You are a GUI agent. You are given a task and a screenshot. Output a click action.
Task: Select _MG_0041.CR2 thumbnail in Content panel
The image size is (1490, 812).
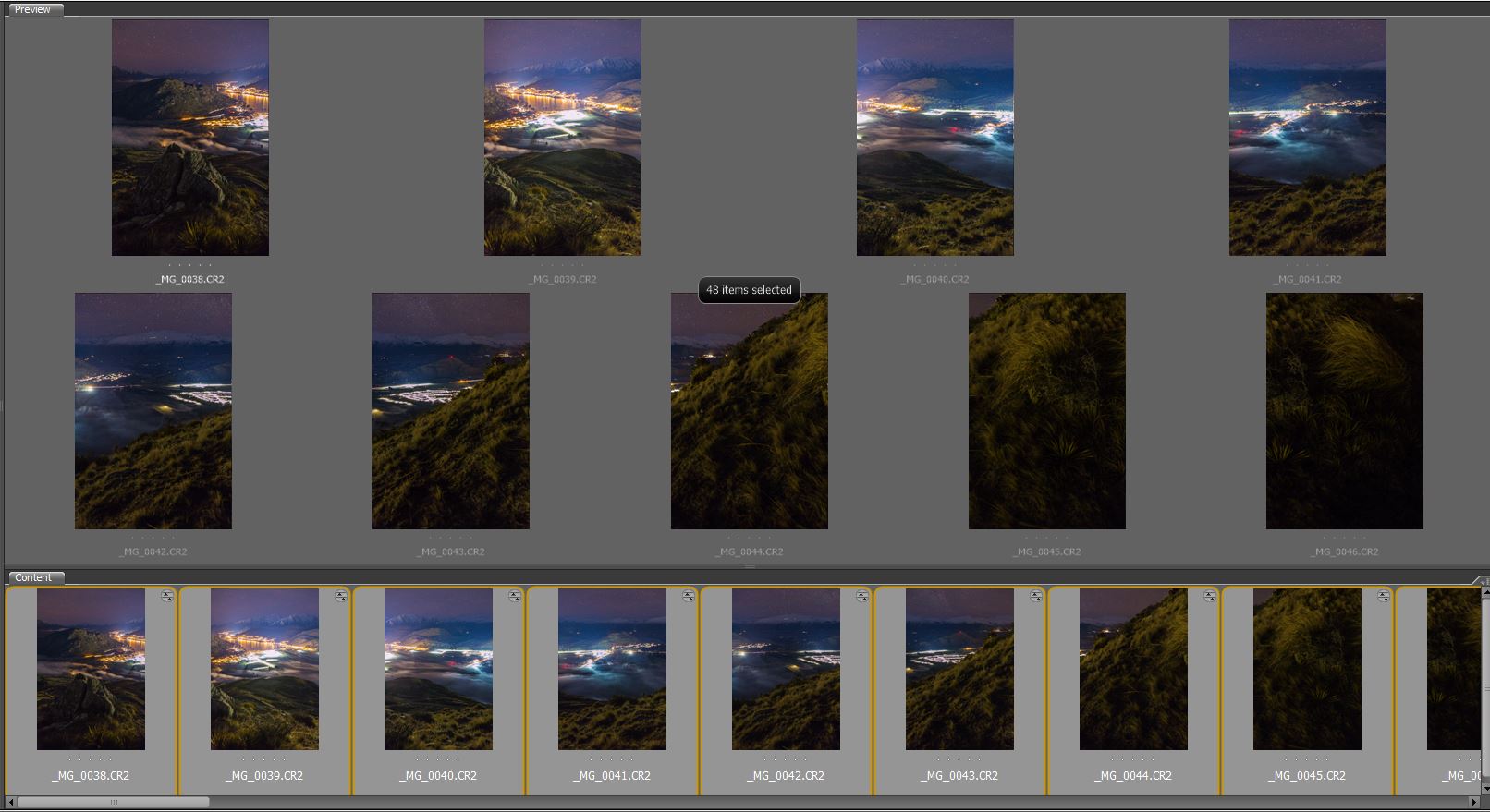(612, 669)
